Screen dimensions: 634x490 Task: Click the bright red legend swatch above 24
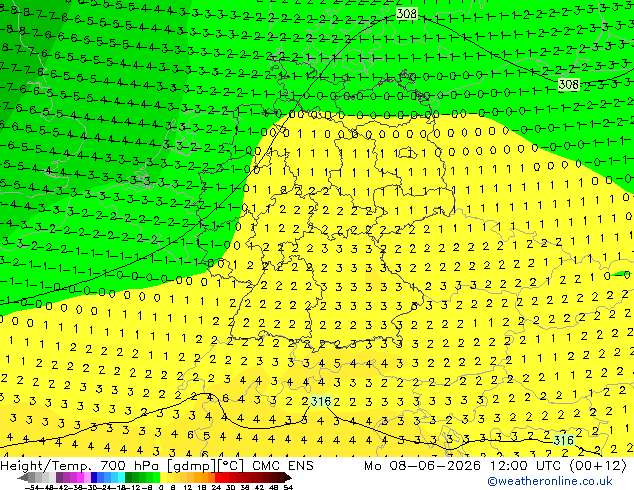[x=218, y=477]
